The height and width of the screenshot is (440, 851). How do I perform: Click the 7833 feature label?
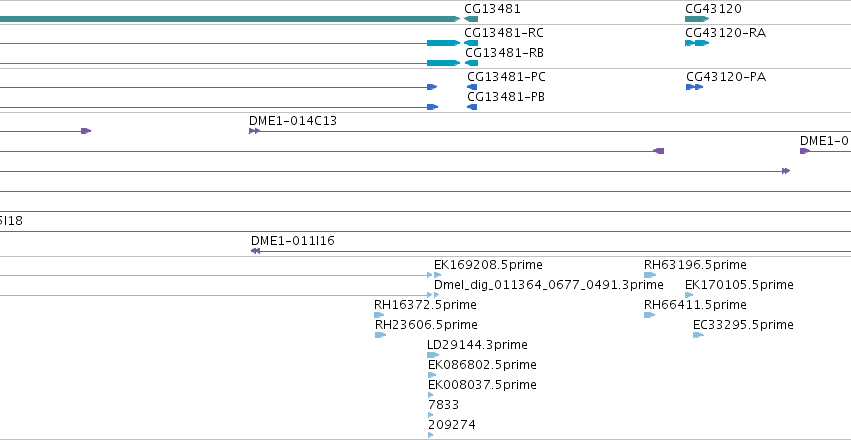(x=443, y=405)
